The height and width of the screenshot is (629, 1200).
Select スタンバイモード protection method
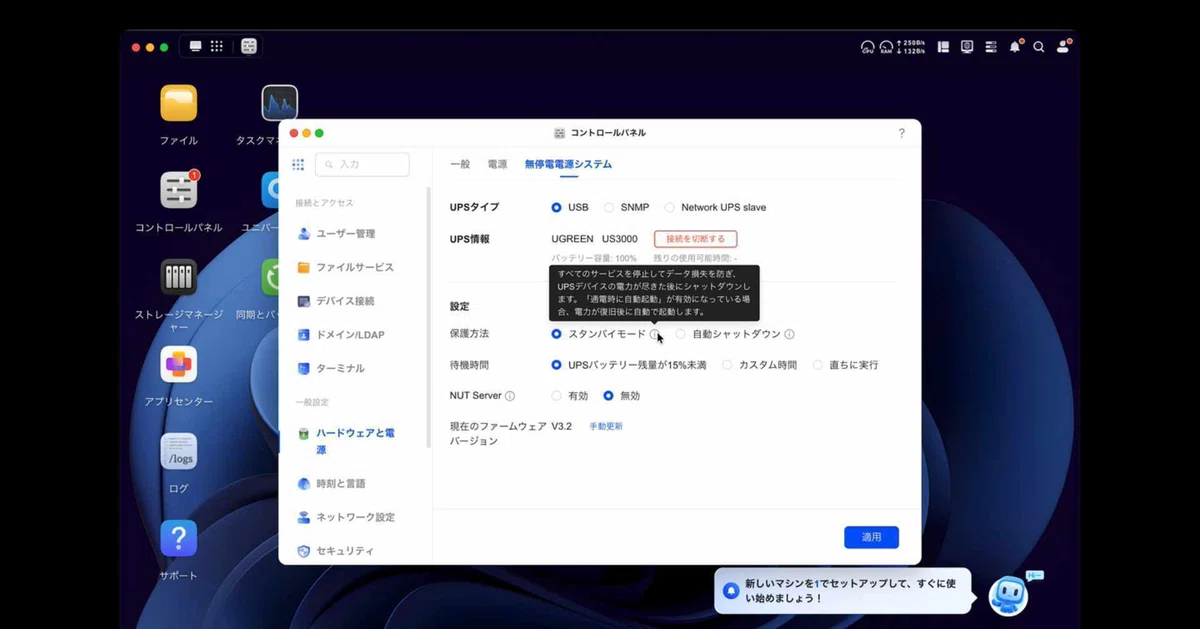click(557, 334)
